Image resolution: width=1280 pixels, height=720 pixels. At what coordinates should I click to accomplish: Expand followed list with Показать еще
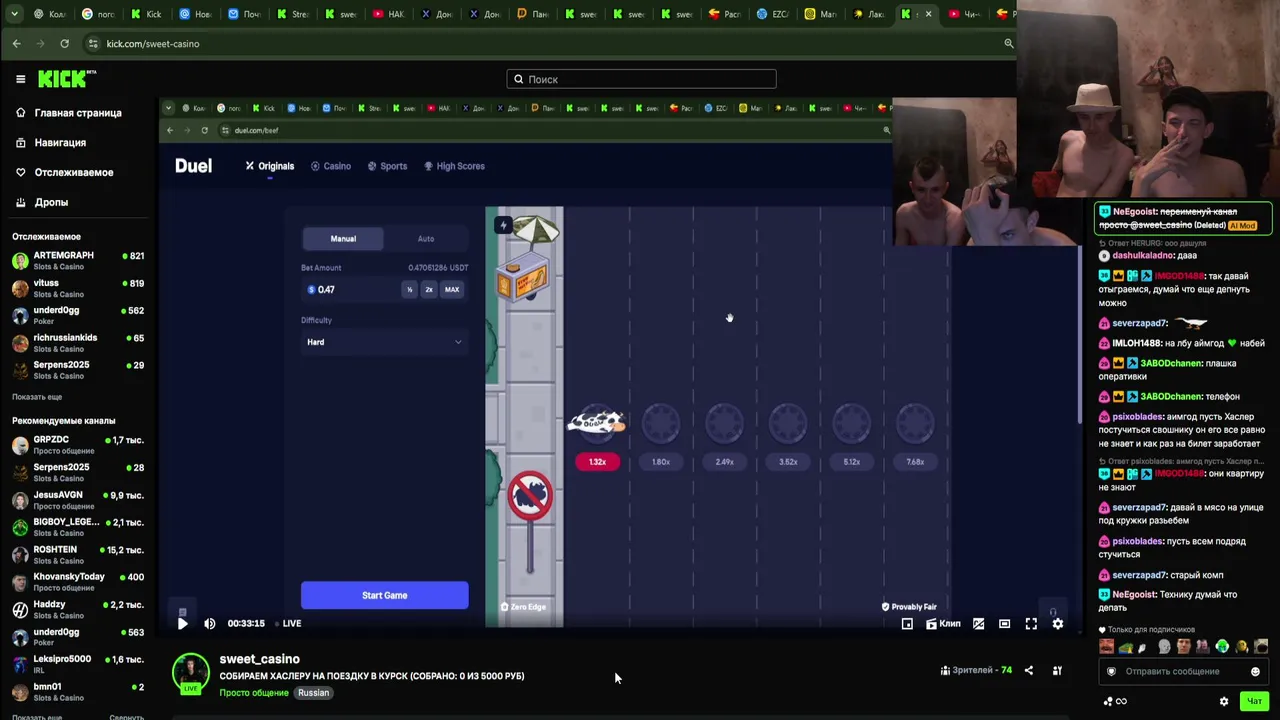pos(37,397)
